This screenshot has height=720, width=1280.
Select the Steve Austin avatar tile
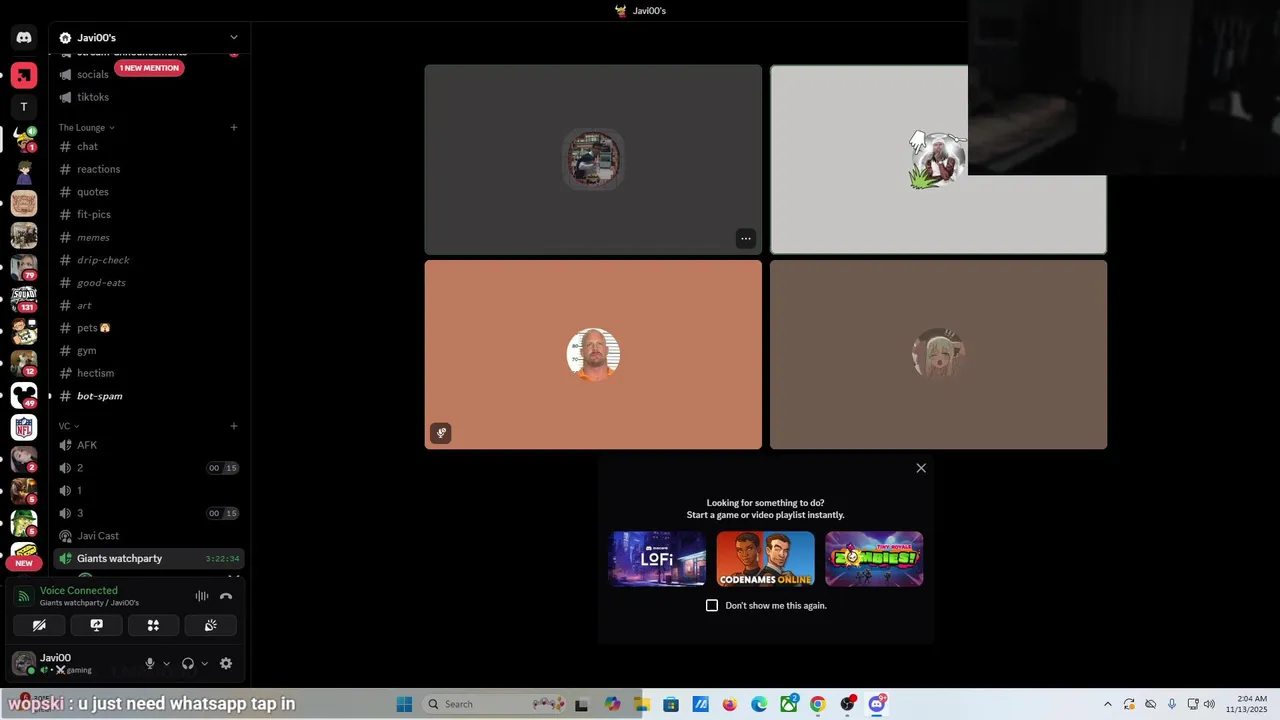click(x=593, y=355)
